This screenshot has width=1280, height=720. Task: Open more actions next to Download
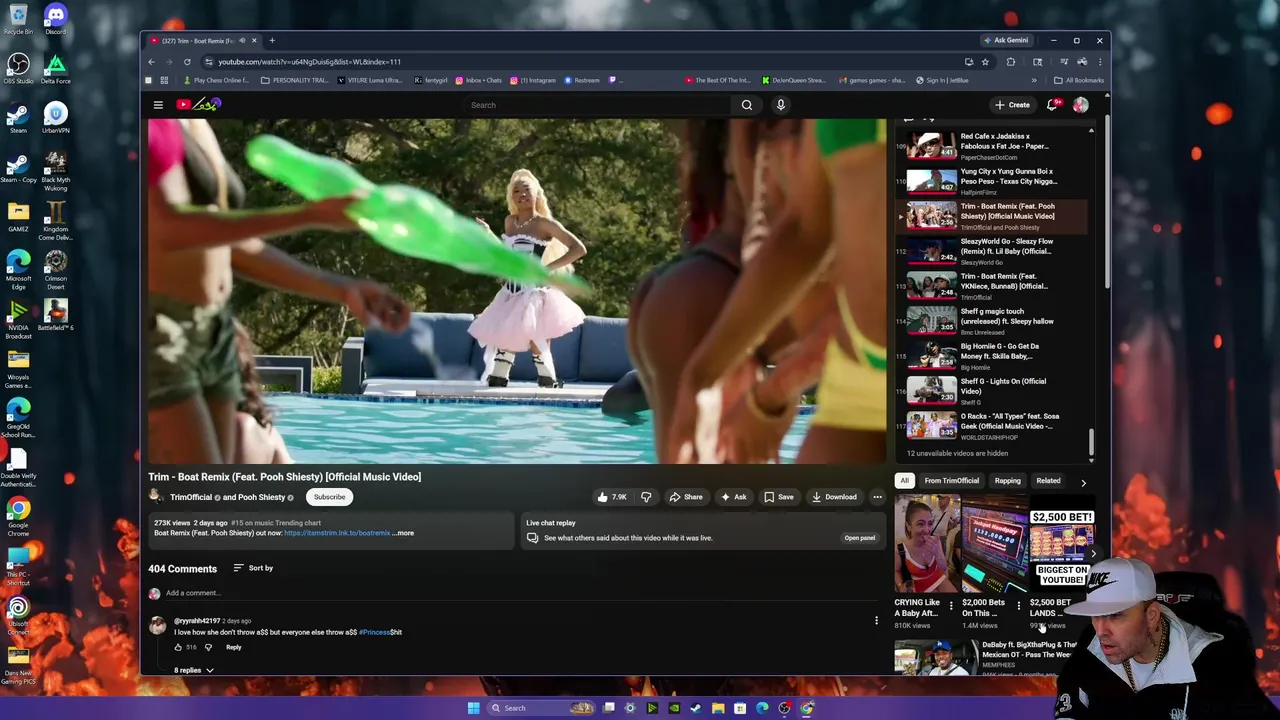(x=877, y=497)
